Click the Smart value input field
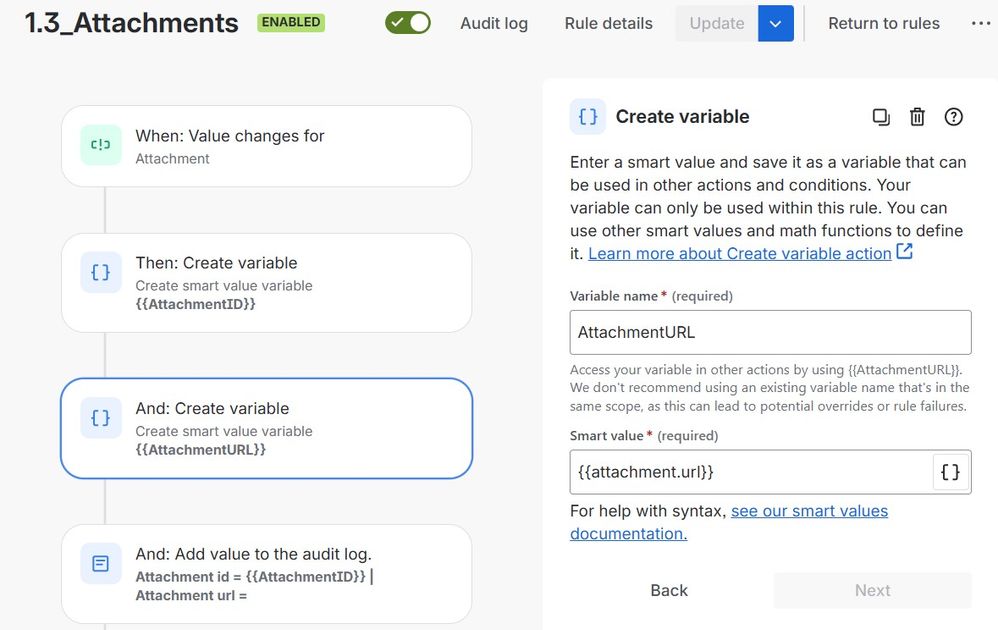 (x=750, y=472)
